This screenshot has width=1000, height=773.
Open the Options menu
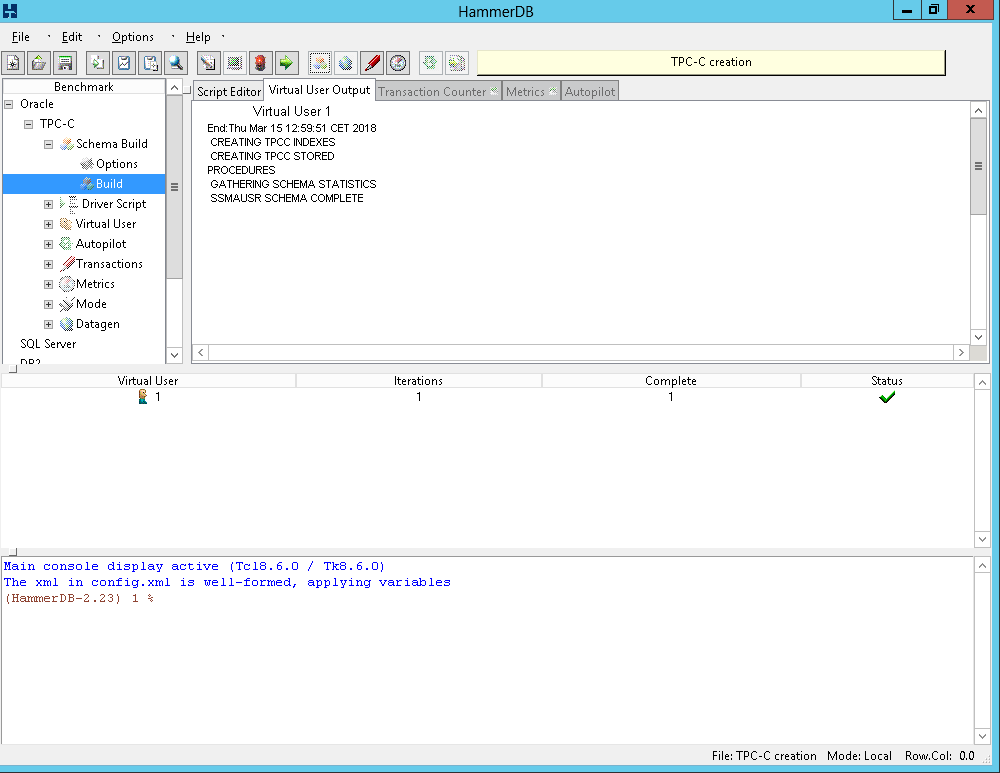click(x=132, y=37)
